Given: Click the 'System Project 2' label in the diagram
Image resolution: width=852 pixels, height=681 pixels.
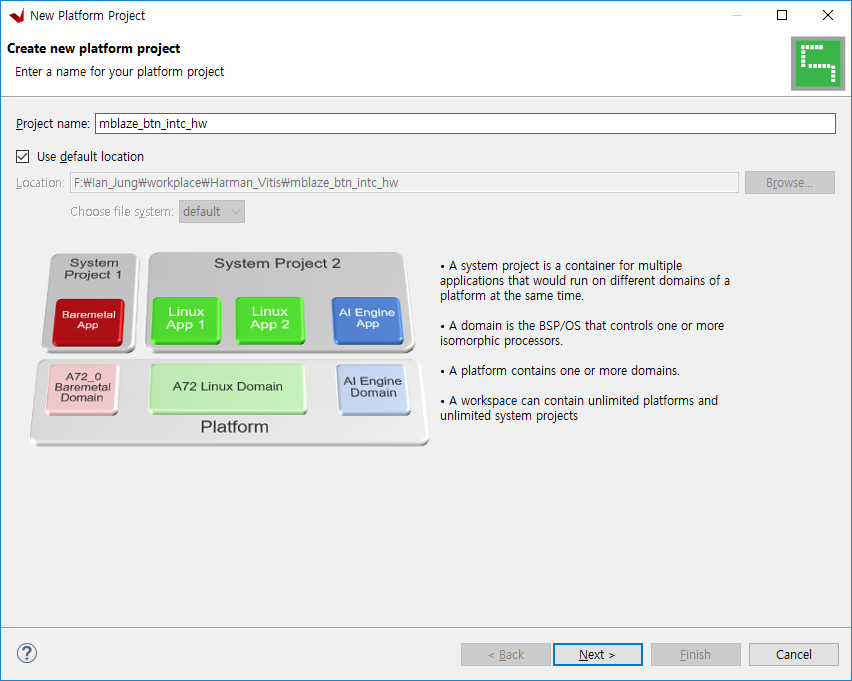Looking at the screenshot, I should [x=277, y=264].
